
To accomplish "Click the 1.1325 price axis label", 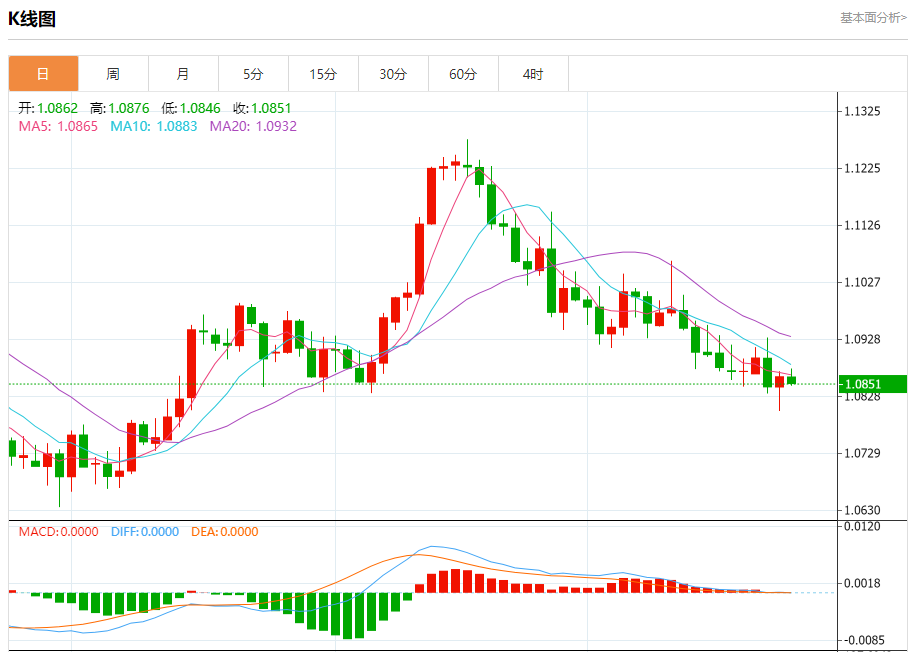I will (862, 111).
